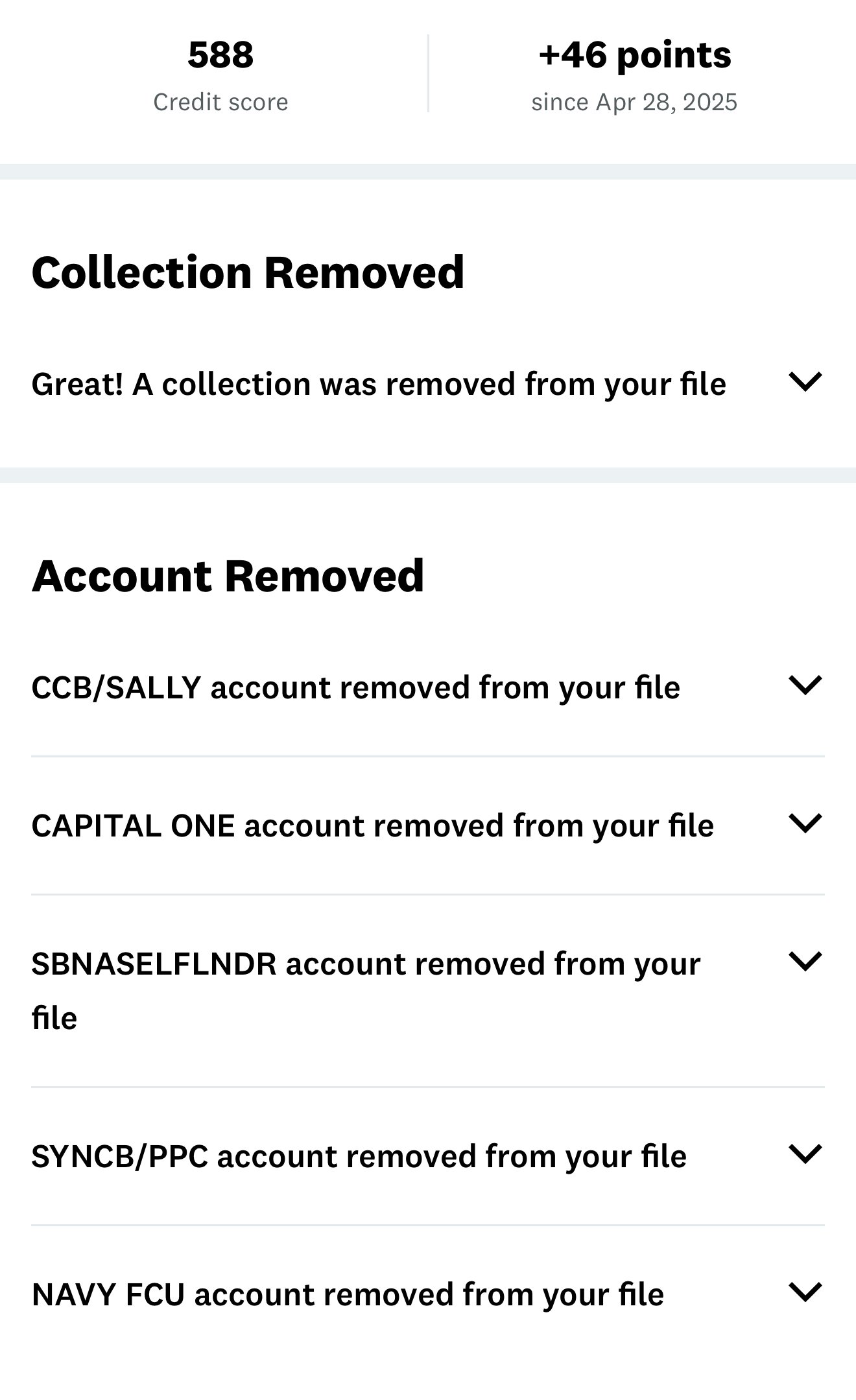The height and width of the screenshot is (1400, 856).
Task: Tap the 588 credit score number
Action: (220, 54)
